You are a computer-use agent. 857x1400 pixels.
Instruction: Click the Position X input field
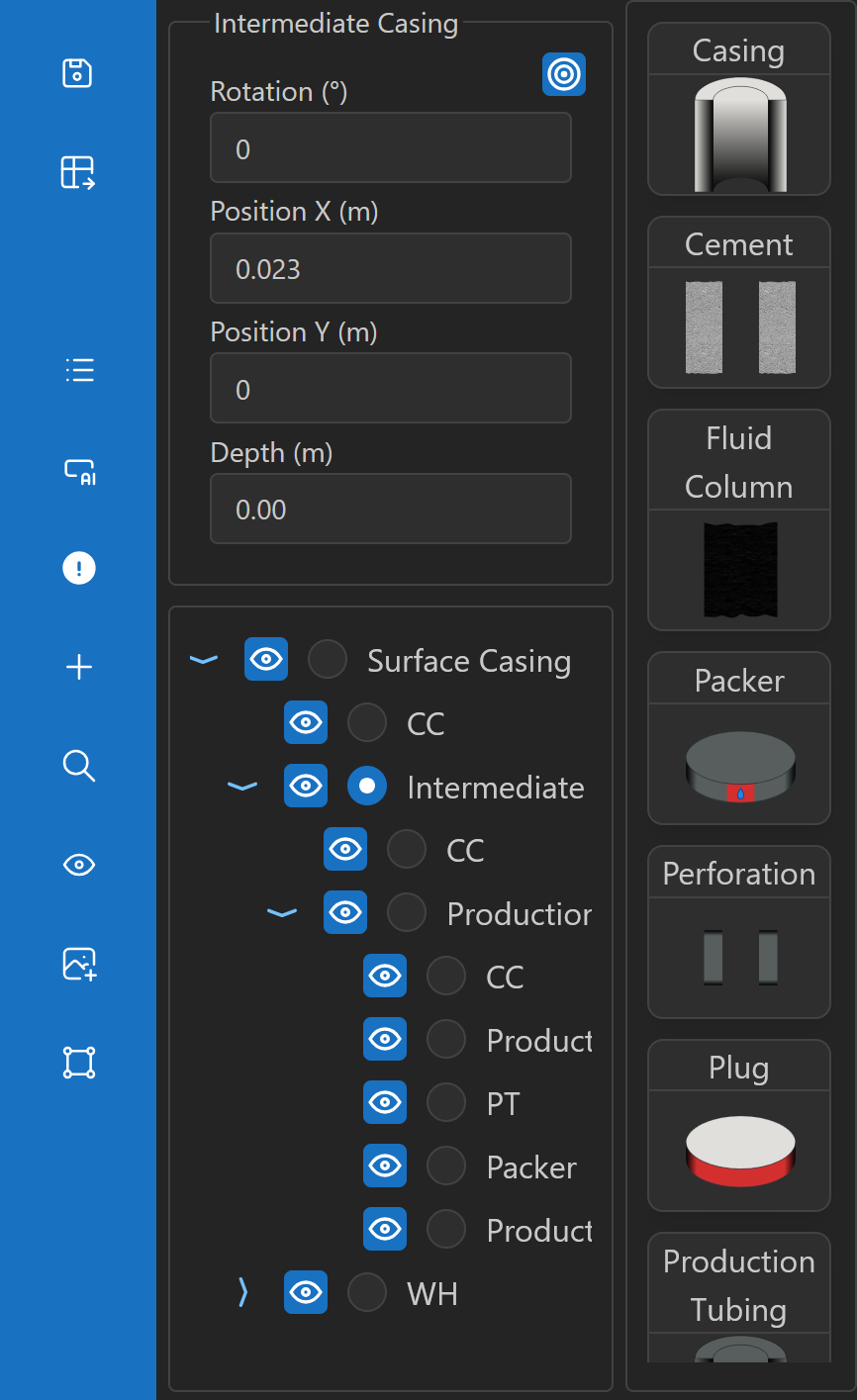pyautogui.click(x=391, y=268)
